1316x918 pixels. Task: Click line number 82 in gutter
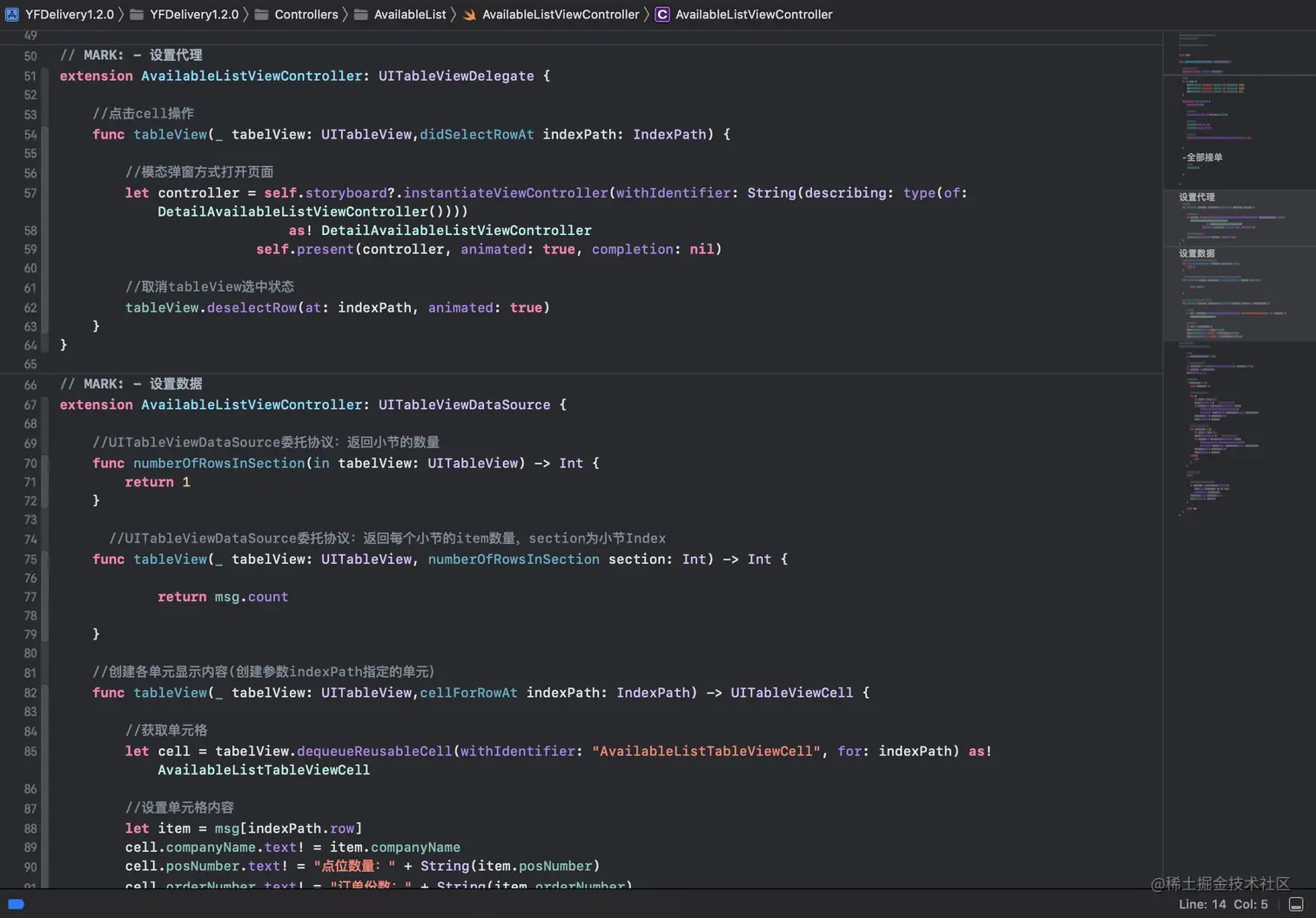30,694
